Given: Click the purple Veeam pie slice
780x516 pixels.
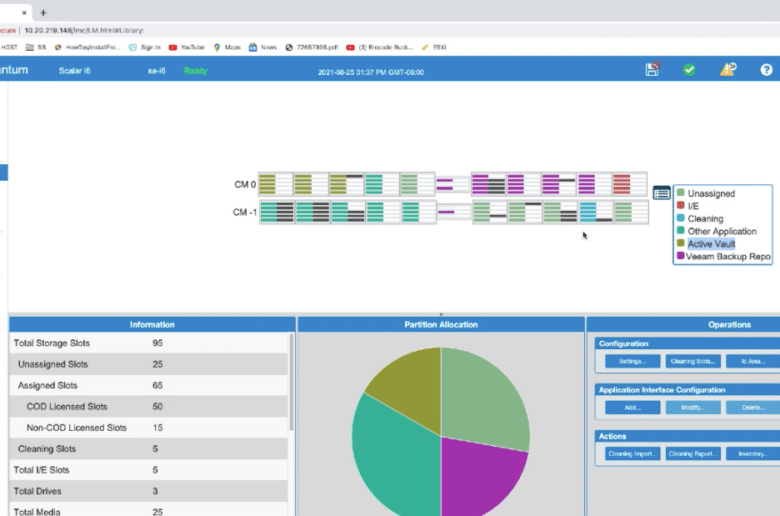Looking at the screenshot, I should coord(478,478).
